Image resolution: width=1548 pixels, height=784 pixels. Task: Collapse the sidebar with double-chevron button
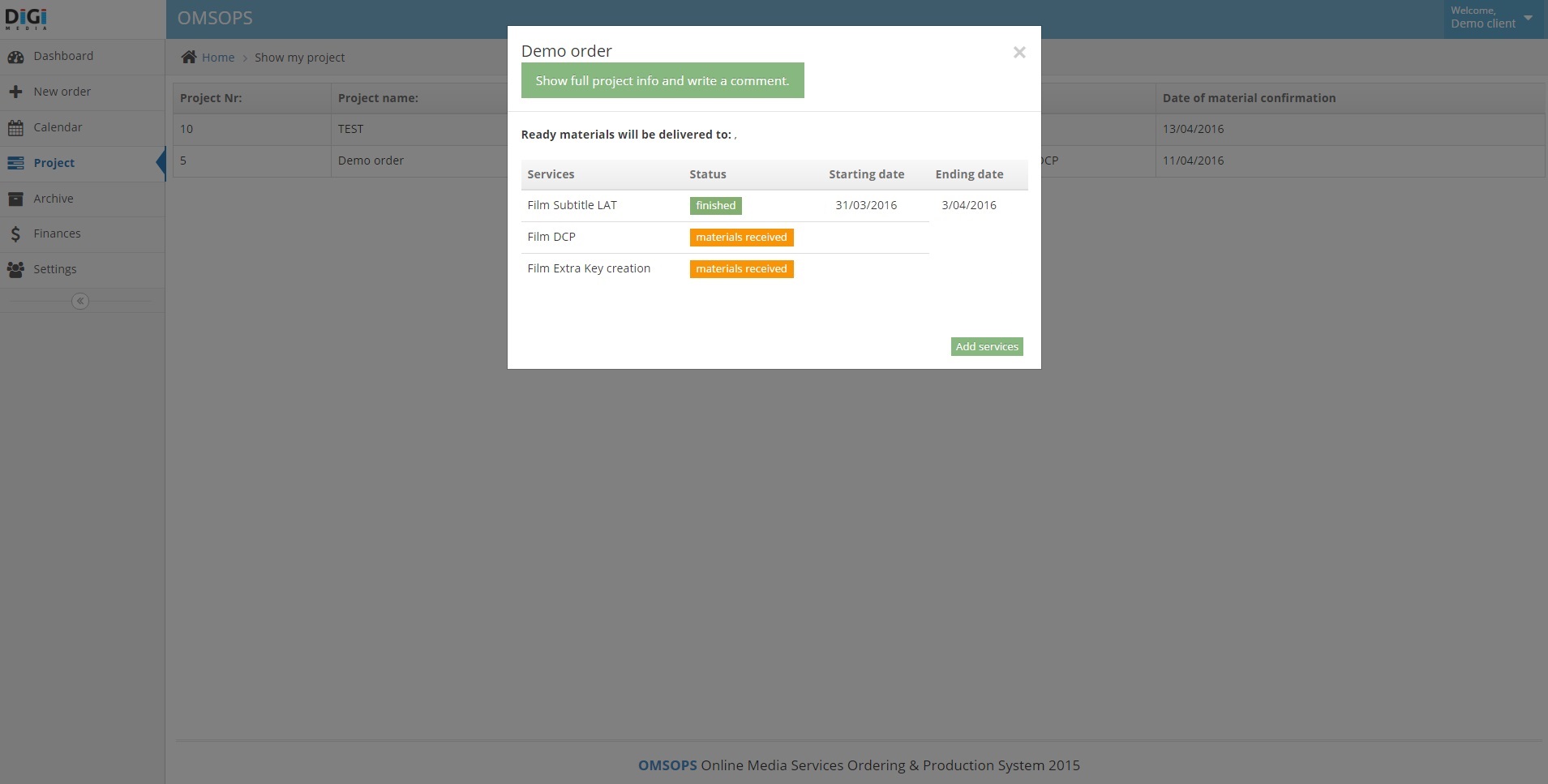coord(80,302)
